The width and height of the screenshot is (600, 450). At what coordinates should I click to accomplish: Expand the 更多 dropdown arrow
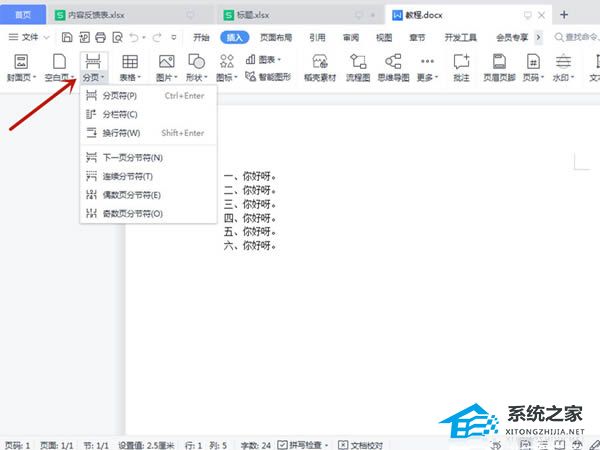coord(436,77)
